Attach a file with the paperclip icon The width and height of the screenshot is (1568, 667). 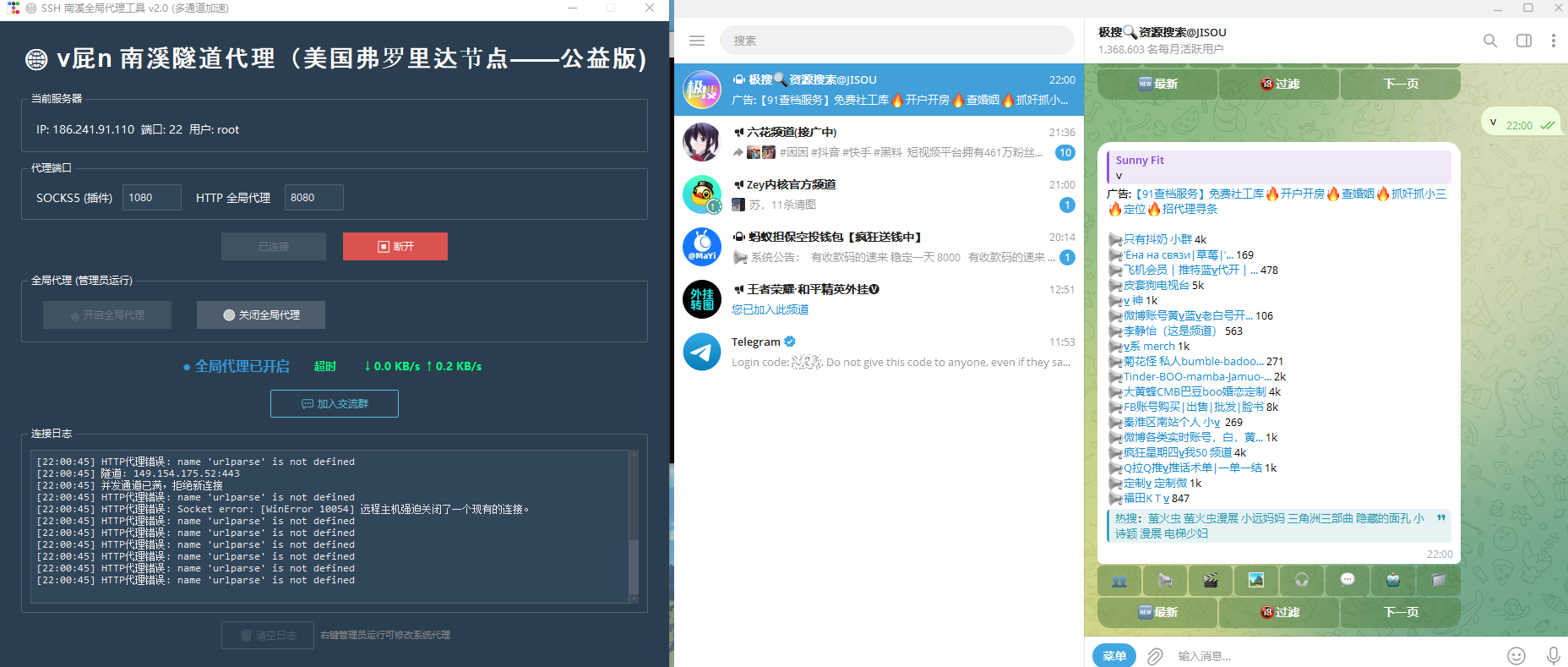1155,656
